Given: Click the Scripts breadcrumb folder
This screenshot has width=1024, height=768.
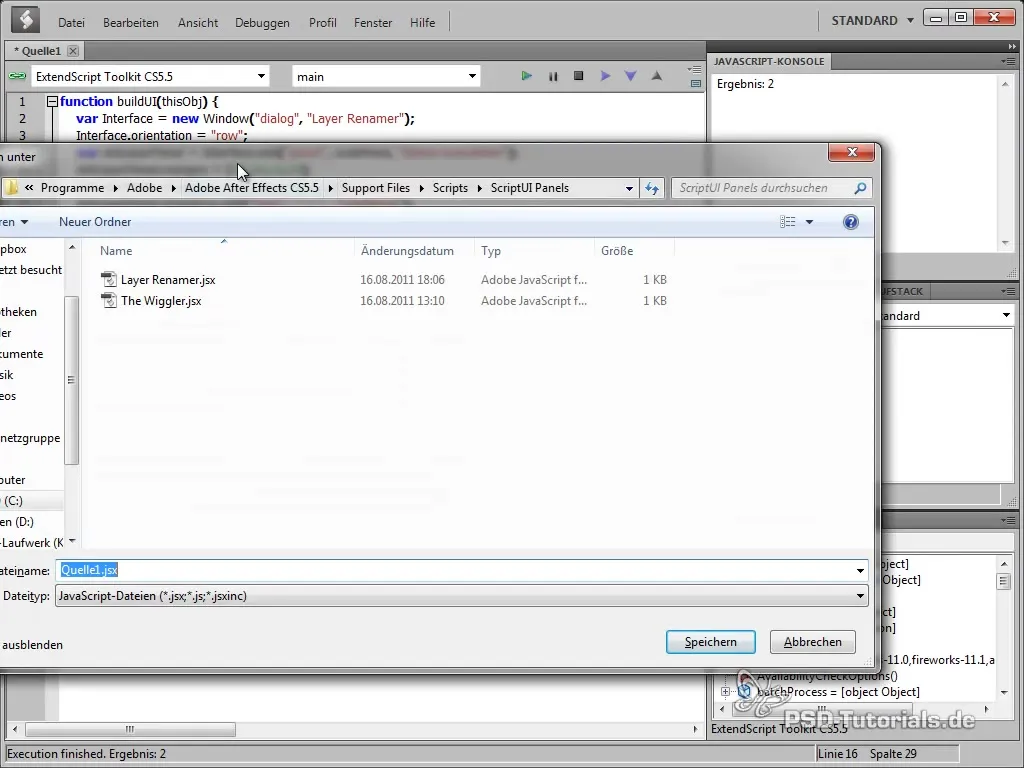Looking at the screenshot, I should 450,188.
